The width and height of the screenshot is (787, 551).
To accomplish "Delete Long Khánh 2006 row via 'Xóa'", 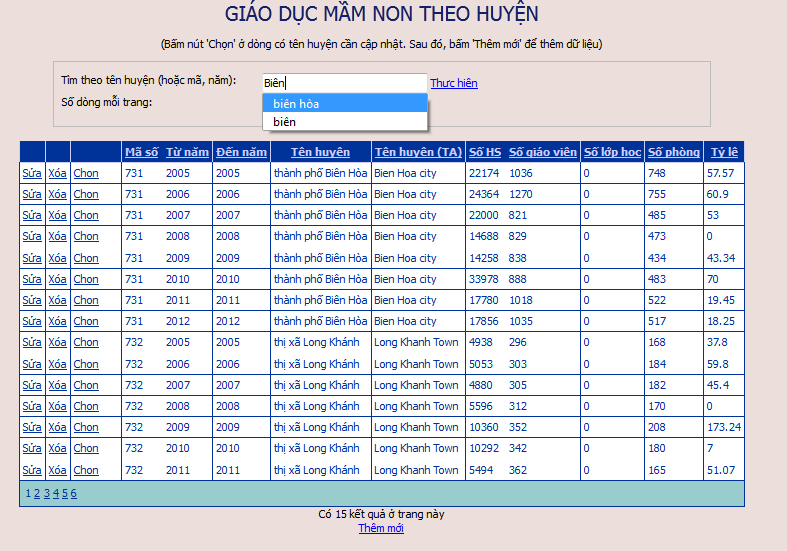I will click(57, 364).
